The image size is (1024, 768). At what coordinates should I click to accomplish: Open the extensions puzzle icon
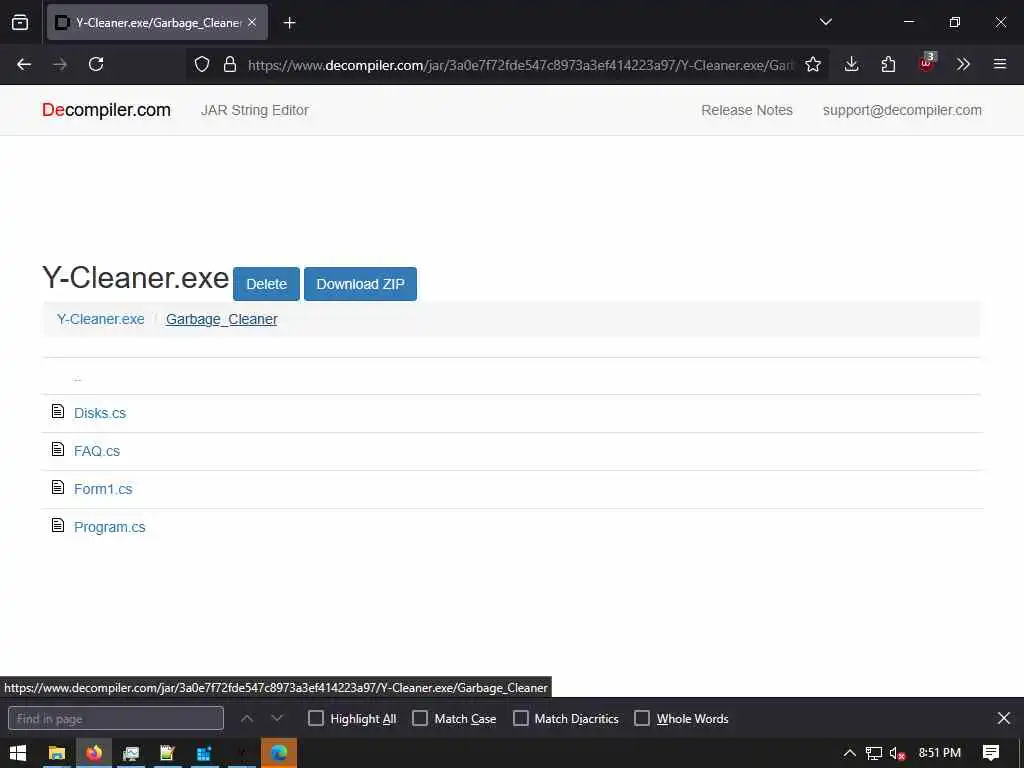pos(888,64)
